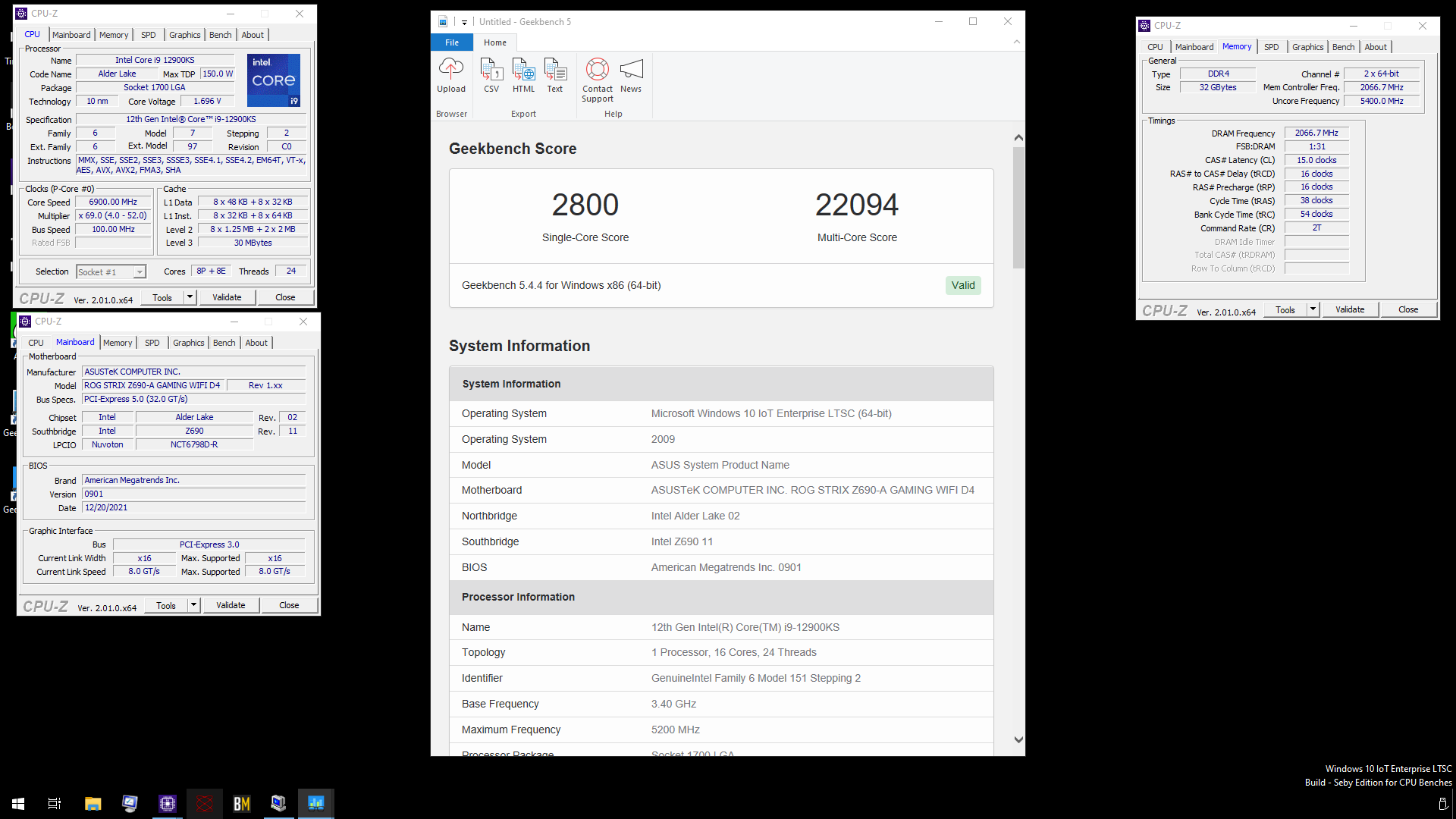Open Bench tab in top-left CPU-Z
Viewport: 1456px width, 819px height.
point(221,35)
